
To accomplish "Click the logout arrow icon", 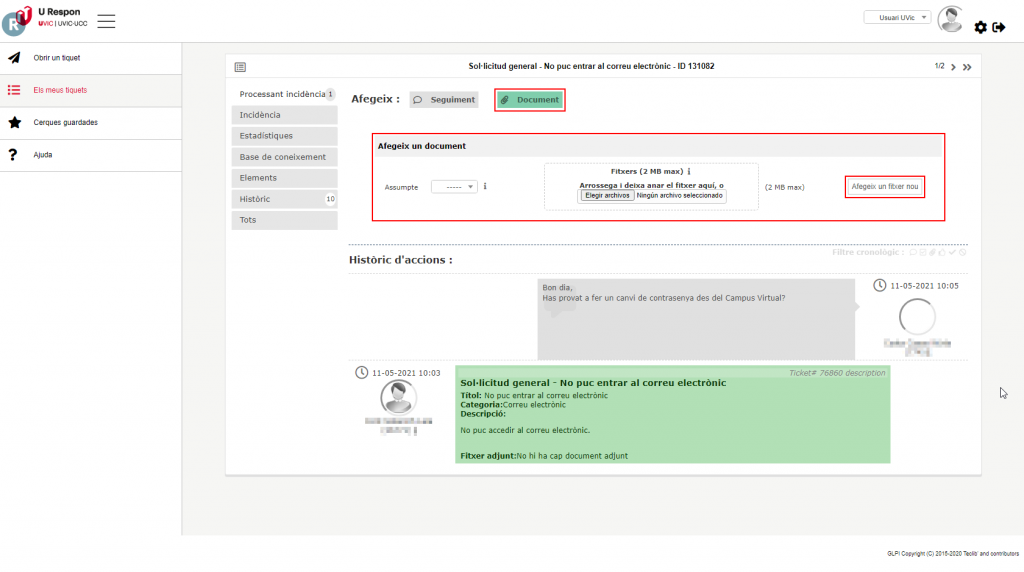I will pos(999,27).
